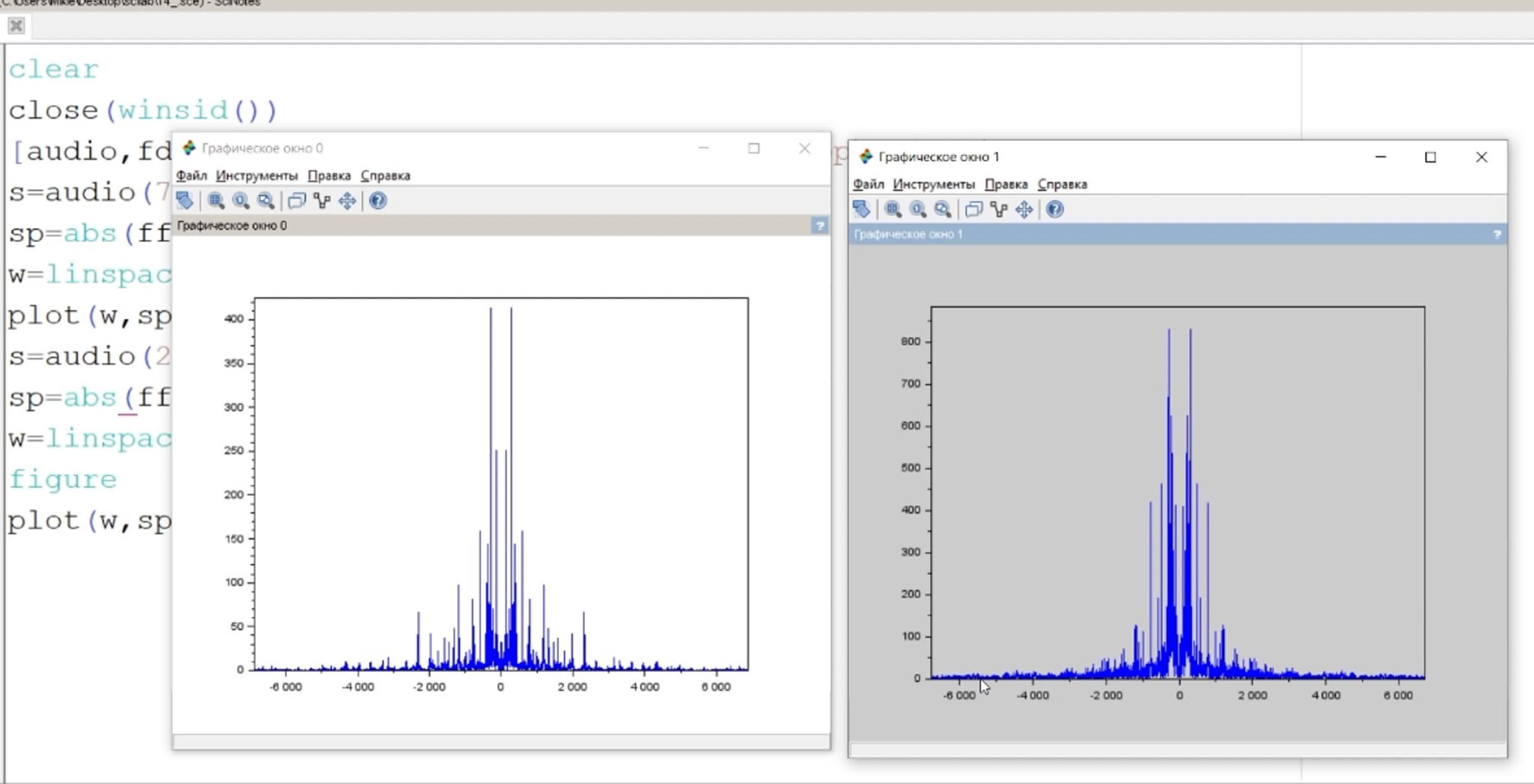Open help icon in window 0 toolbar
The image size is (1534, 784).
point(378,201)
